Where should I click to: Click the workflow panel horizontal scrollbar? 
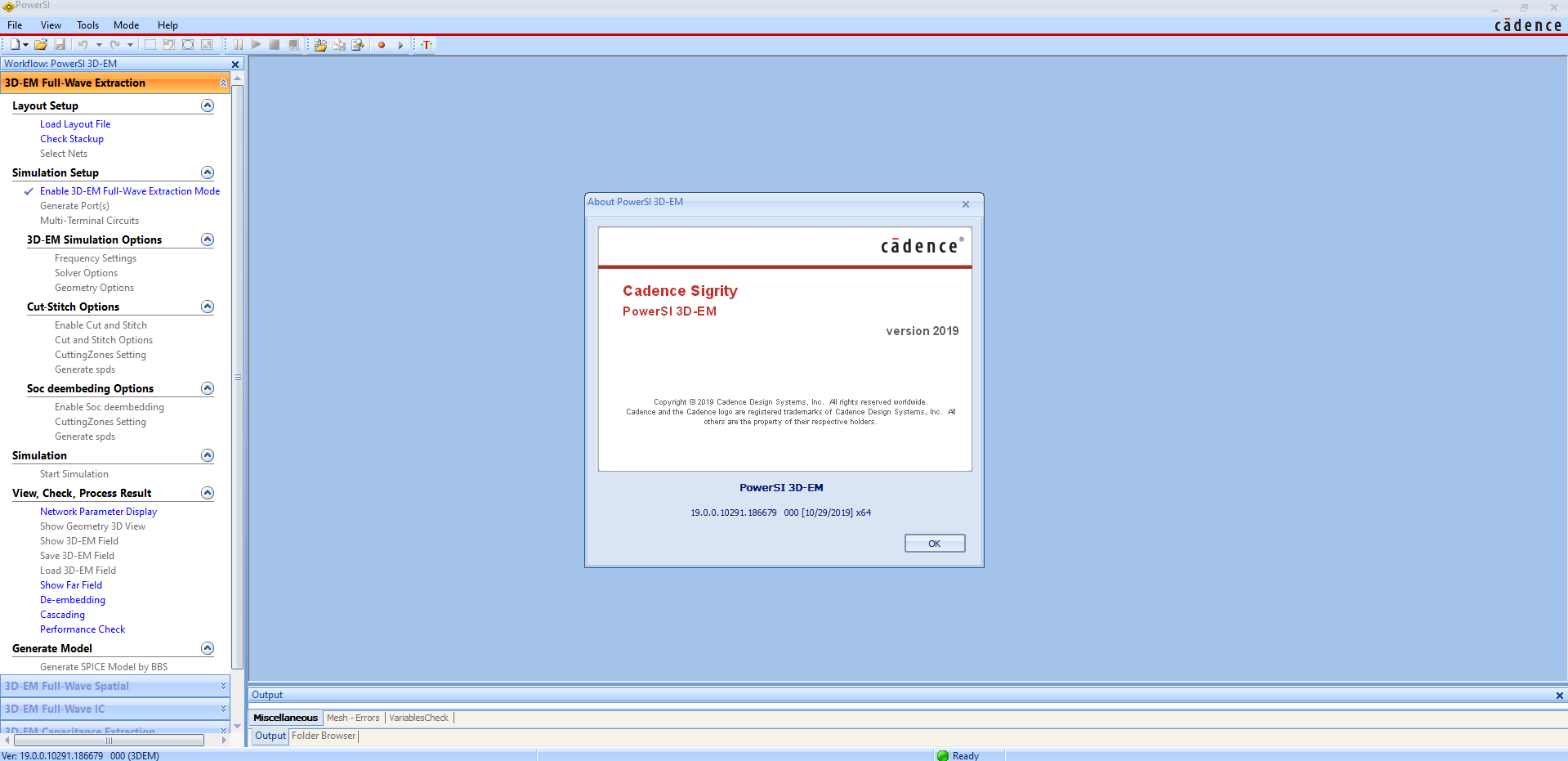pyautogui.click(x=109, y=741)
